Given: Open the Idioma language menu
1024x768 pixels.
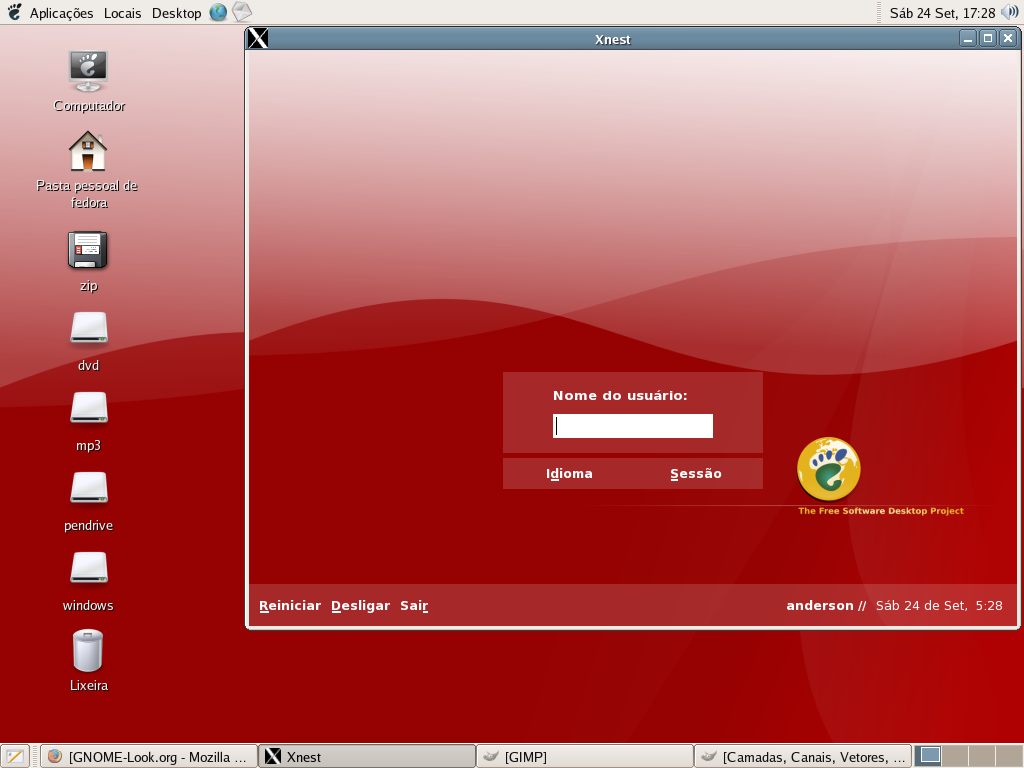Looking at the screenshot, I should [569, 473].
